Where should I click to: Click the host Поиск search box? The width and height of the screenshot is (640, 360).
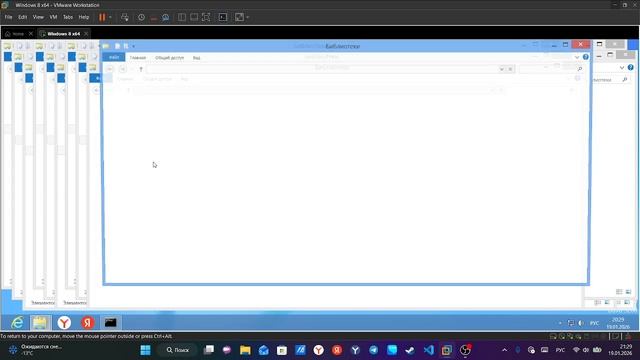click(178, 350)
